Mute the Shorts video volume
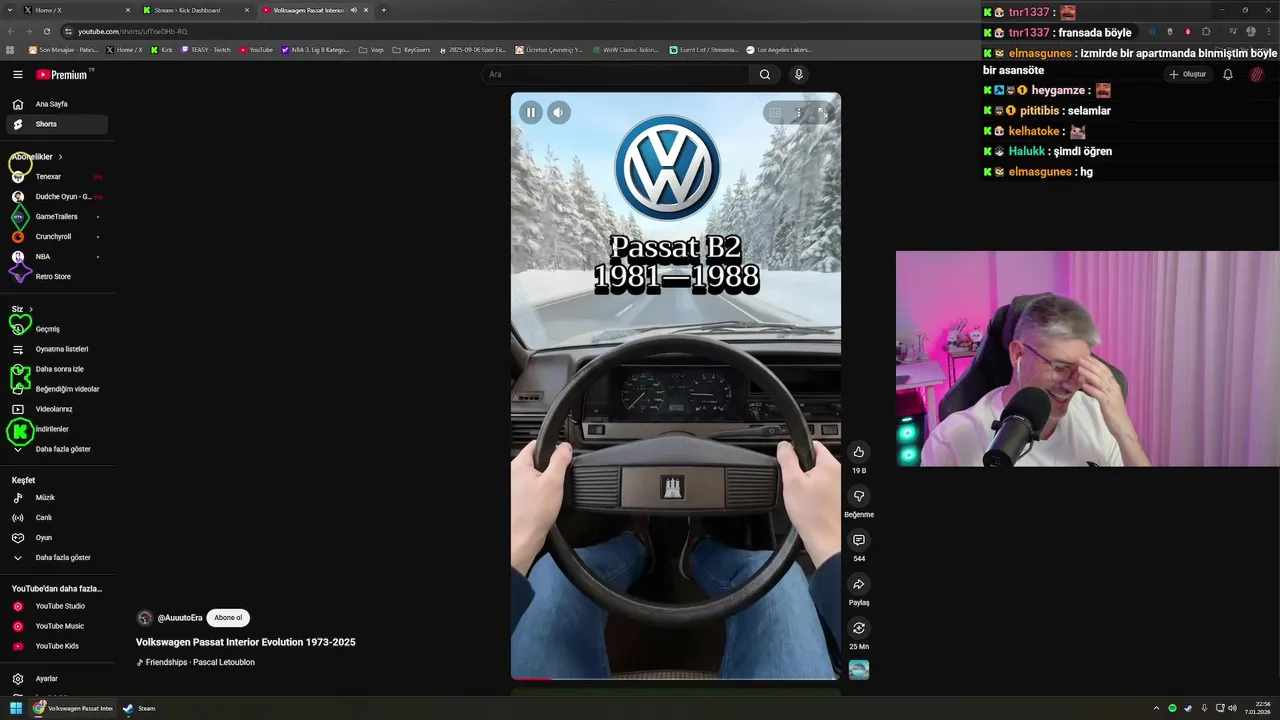Image resolution: width=1280 pixels, height=720 pixels. coord(559,113)
